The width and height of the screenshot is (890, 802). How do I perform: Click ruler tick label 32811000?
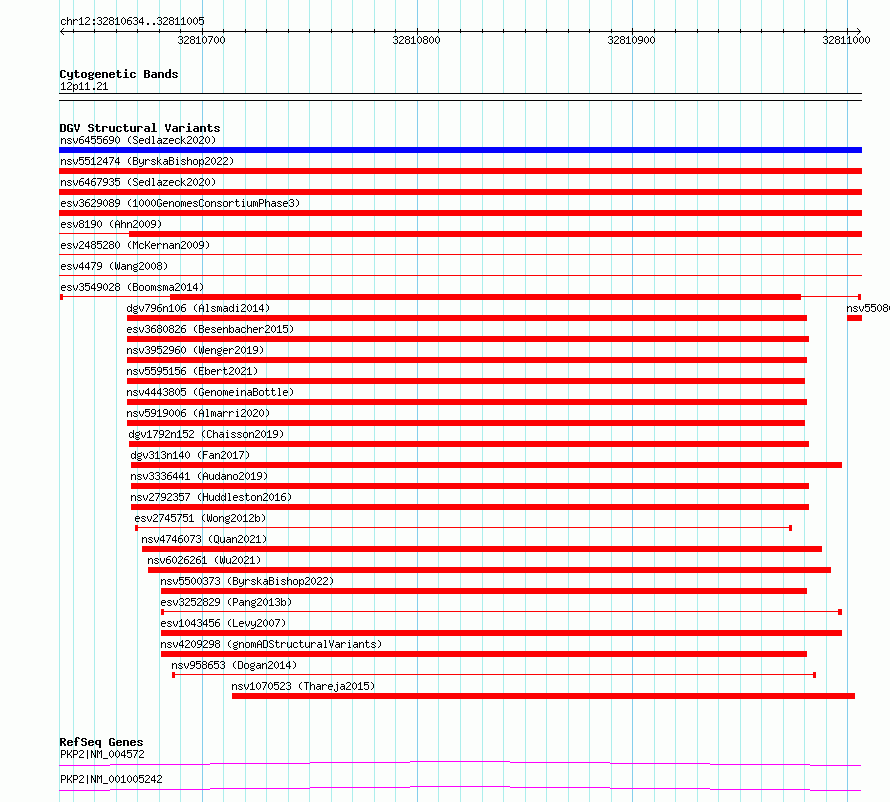846,40
